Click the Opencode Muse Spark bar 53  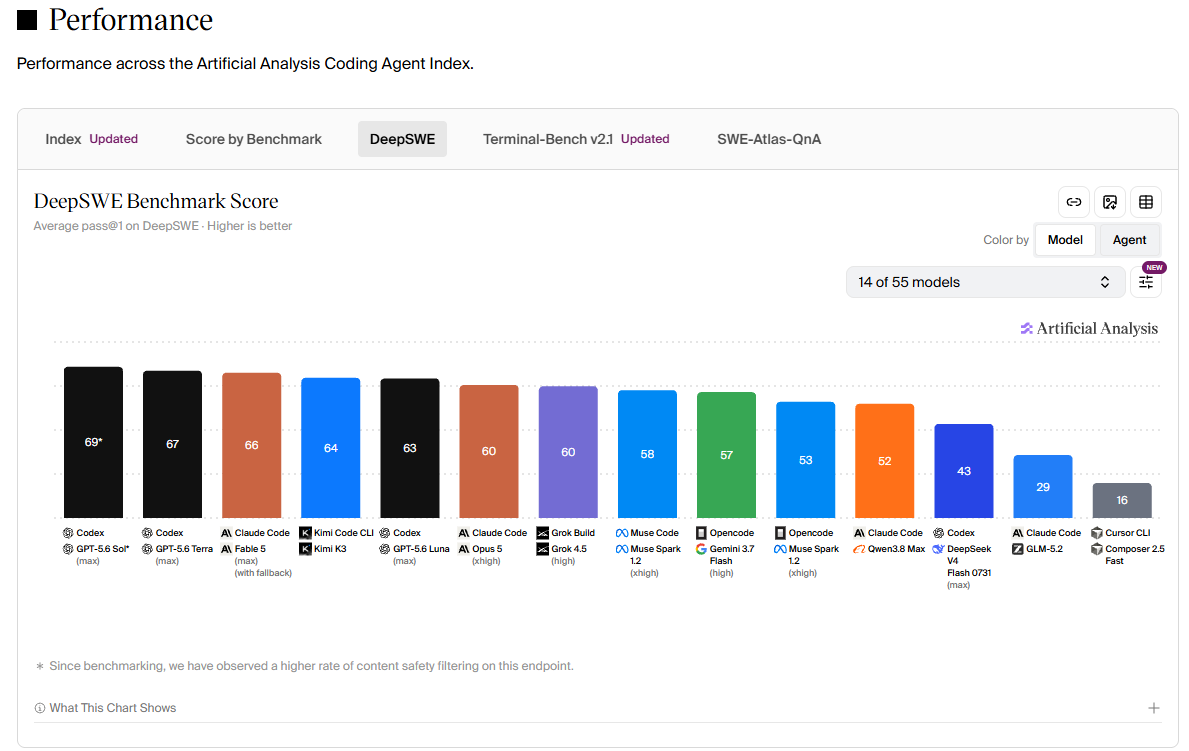(x=805, y=460)
